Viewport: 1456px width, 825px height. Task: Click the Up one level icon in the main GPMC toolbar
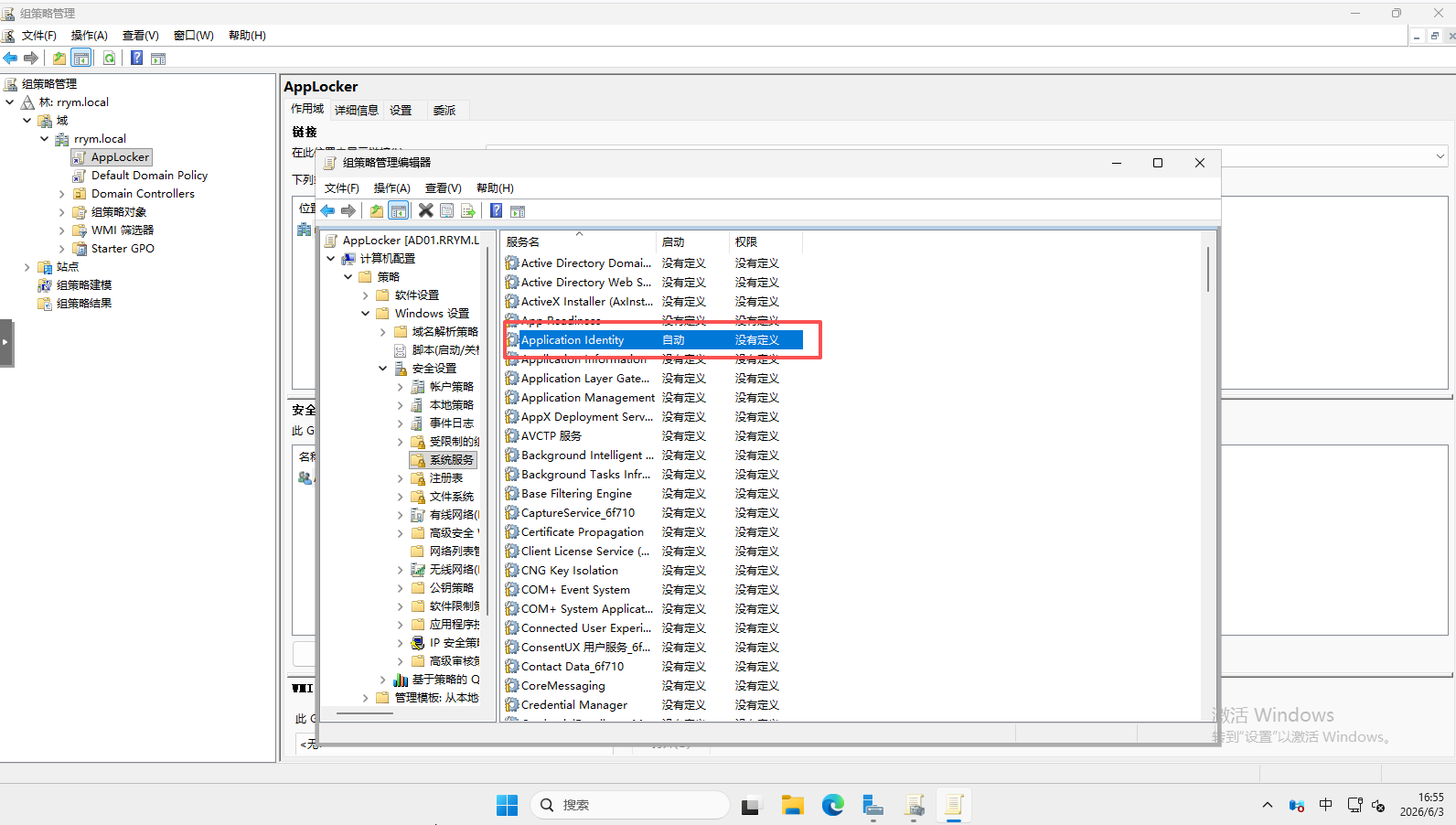pyautogui.click(x=59, y=59)
